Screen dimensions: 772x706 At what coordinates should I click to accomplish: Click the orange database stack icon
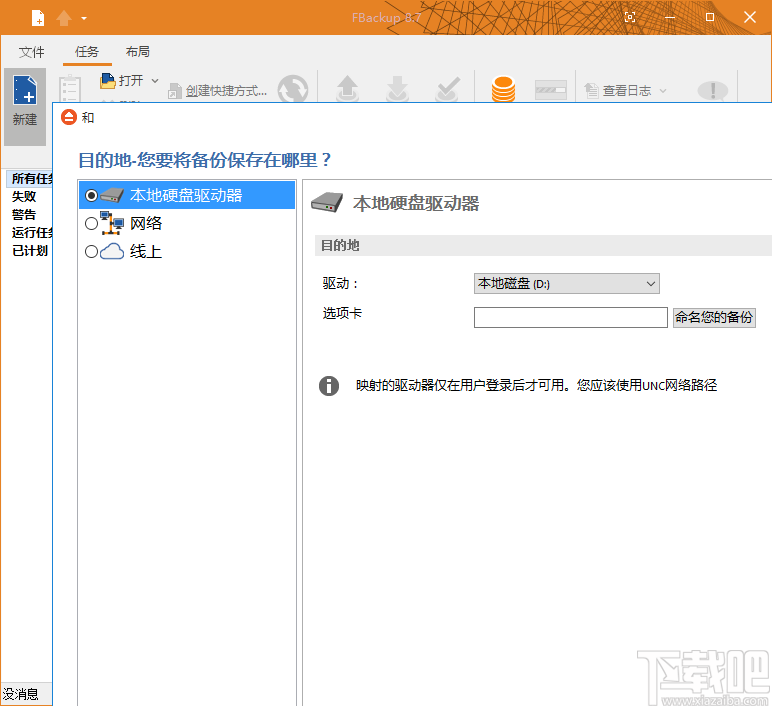coord(503,89)
